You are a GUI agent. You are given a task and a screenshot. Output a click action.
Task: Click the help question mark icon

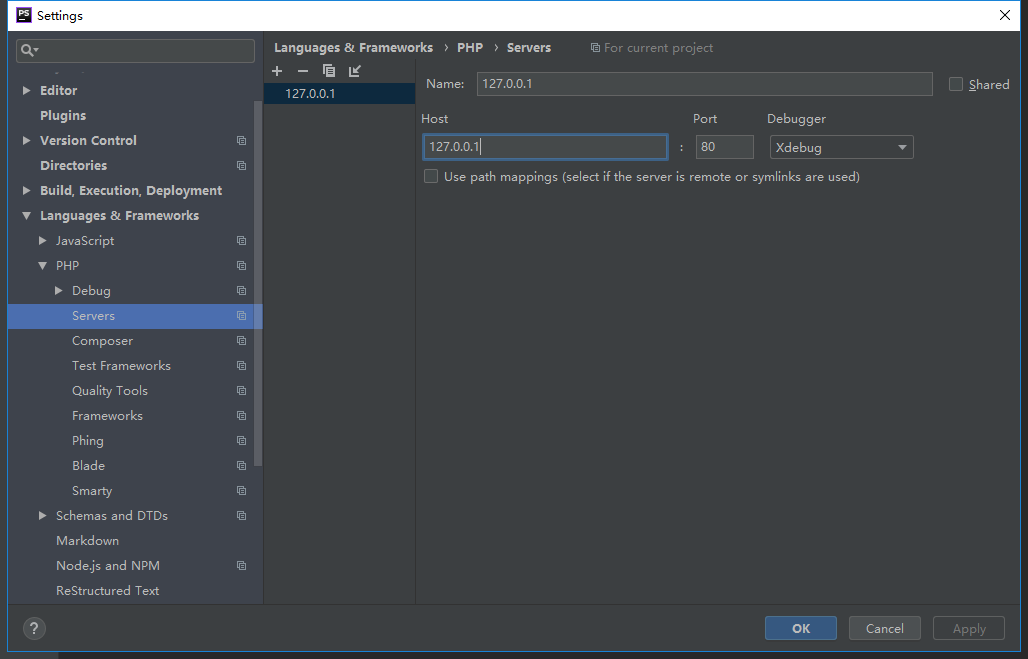point(34,628)
